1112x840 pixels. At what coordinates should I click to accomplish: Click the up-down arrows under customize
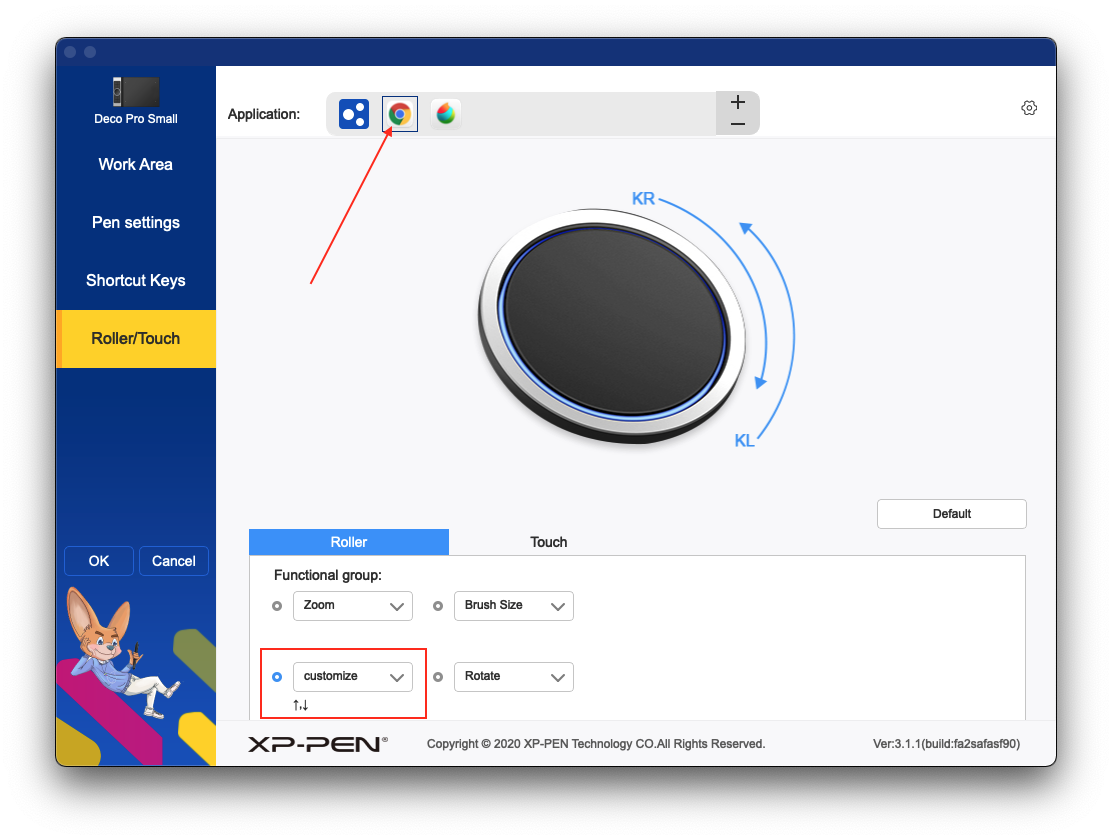pyautogui.click(x=301, y=705)
